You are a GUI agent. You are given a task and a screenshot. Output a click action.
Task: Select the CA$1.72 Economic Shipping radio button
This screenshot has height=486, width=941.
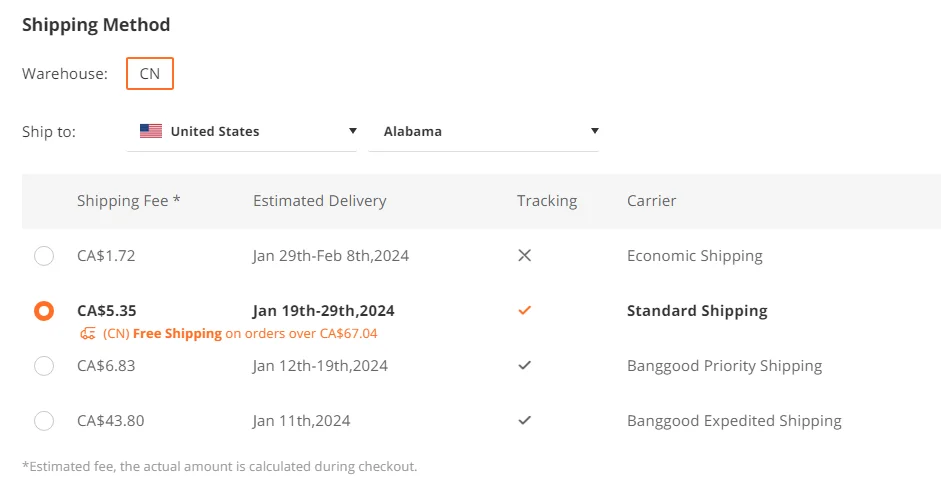click(44, 256)
